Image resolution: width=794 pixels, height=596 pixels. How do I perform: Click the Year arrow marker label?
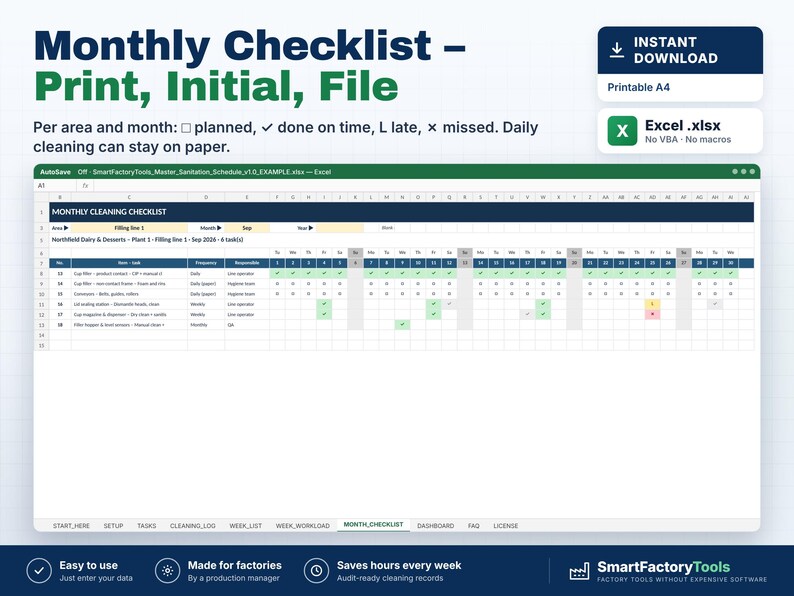(x=305, y=228)
